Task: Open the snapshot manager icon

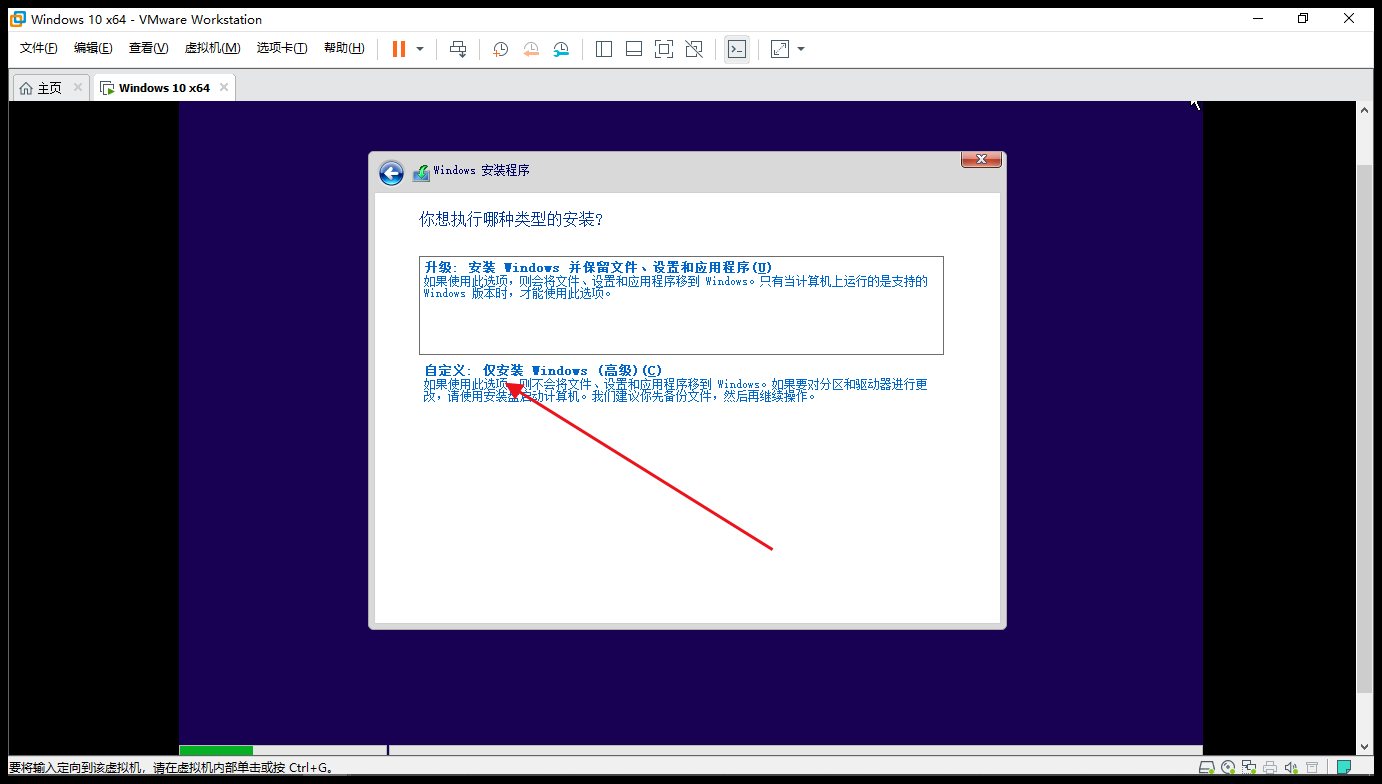Action: (x=561, y=49)
